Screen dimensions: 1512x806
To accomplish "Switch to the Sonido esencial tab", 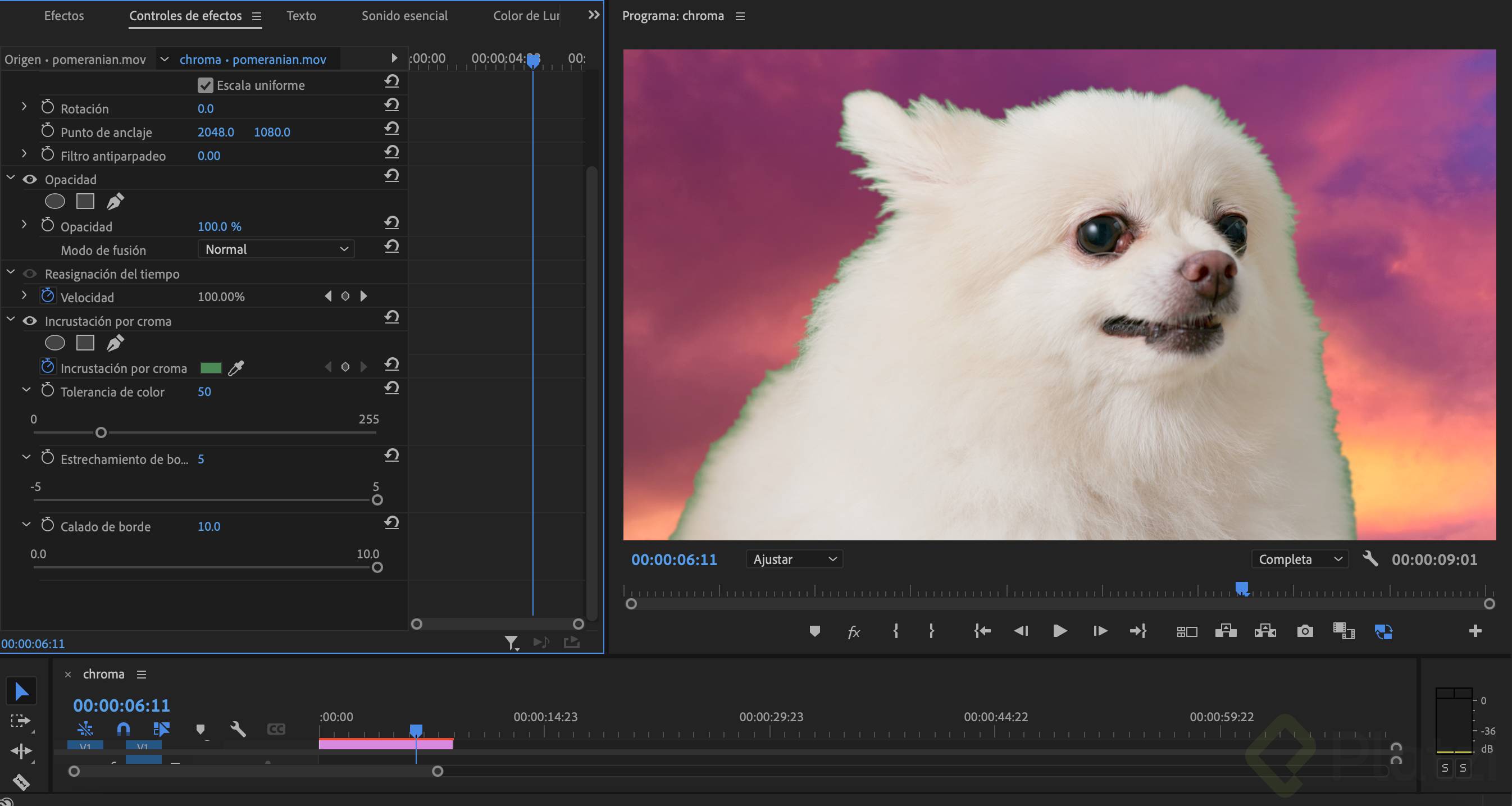I will (404, 16).
